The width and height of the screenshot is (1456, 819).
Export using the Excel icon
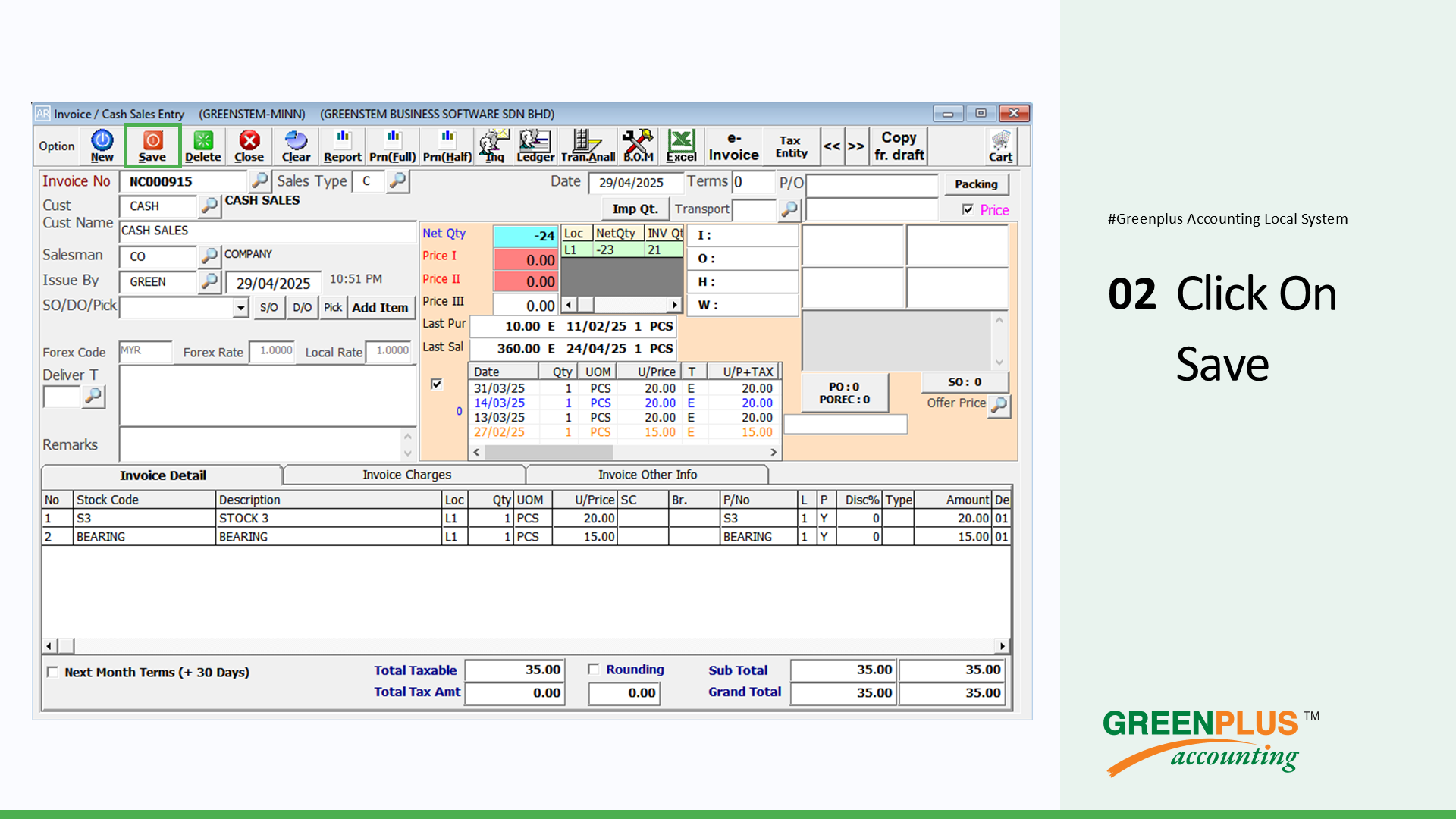tap(681, 146)
